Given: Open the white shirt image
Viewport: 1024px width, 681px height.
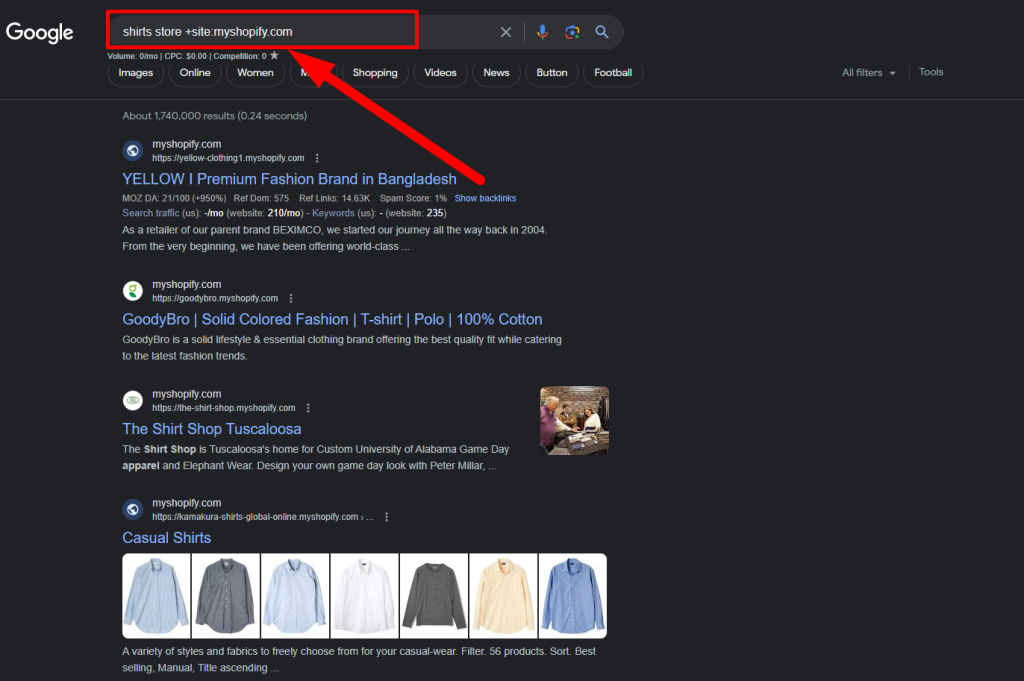Looking at the screenshot, I should tap(364, 595).
